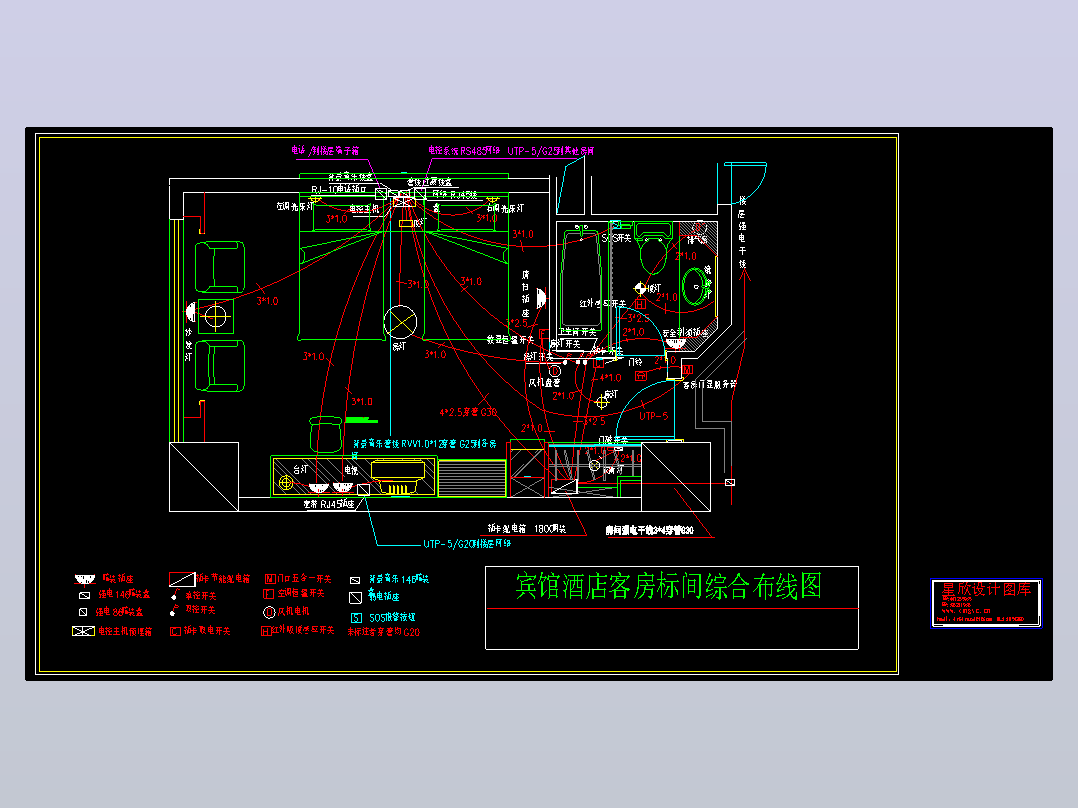Select the 星欣设计图库 stamp block
The height and width of the screenshot is (808, 1078).
tap(986, 603)
